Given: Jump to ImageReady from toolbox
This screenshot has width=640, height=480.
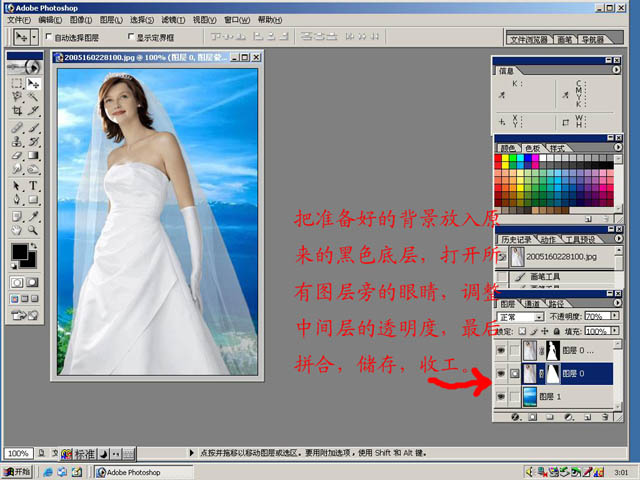Looking at the screenshot, I should [24, 315].
